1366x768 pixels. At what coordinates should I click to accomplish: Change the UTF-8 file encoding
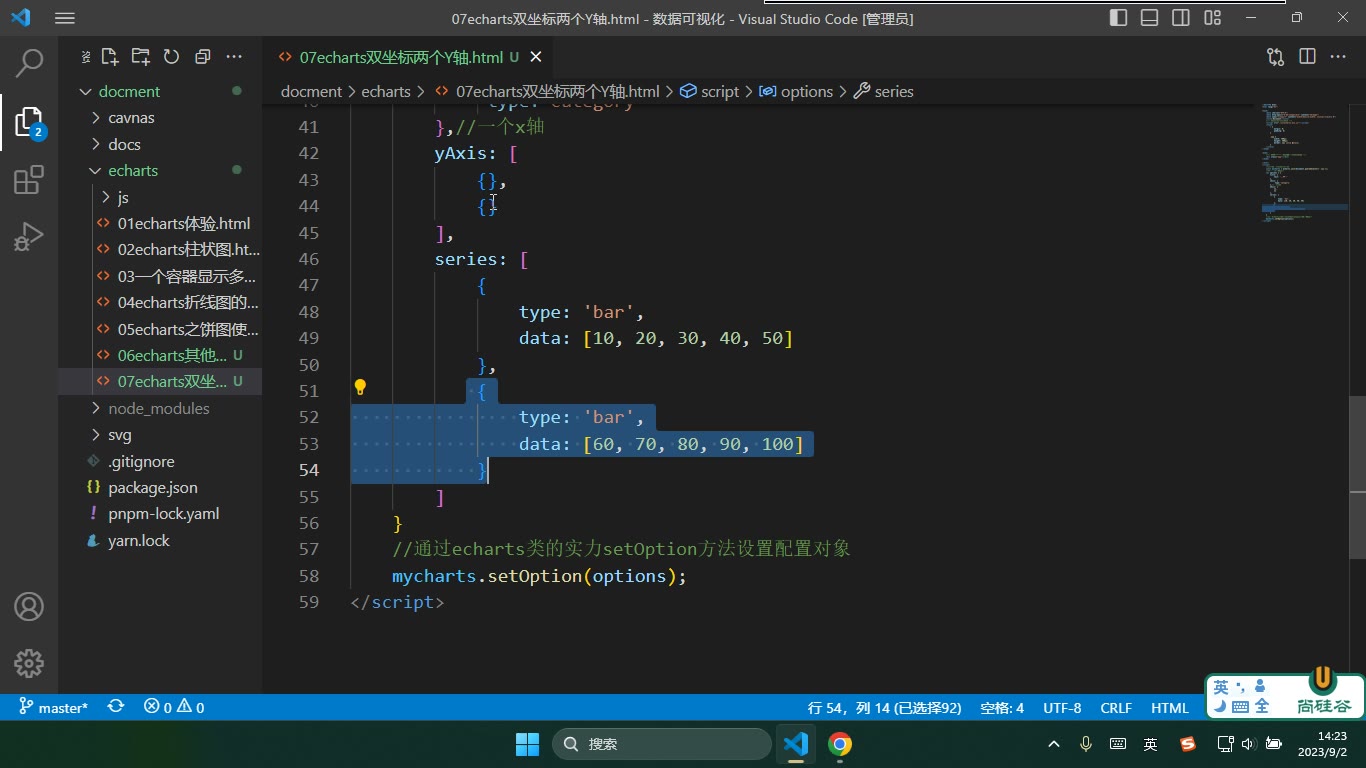(1062, 707)
